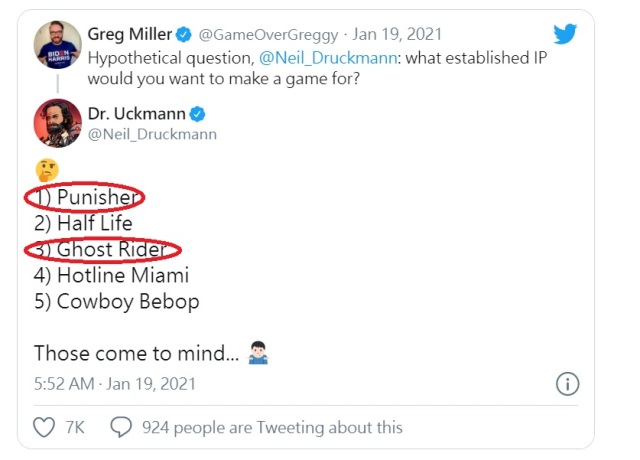Screen dimensions: 640x460
Task: Like the tweet with the heart icon
Action: pyautogui.click(x=44, y=427)
